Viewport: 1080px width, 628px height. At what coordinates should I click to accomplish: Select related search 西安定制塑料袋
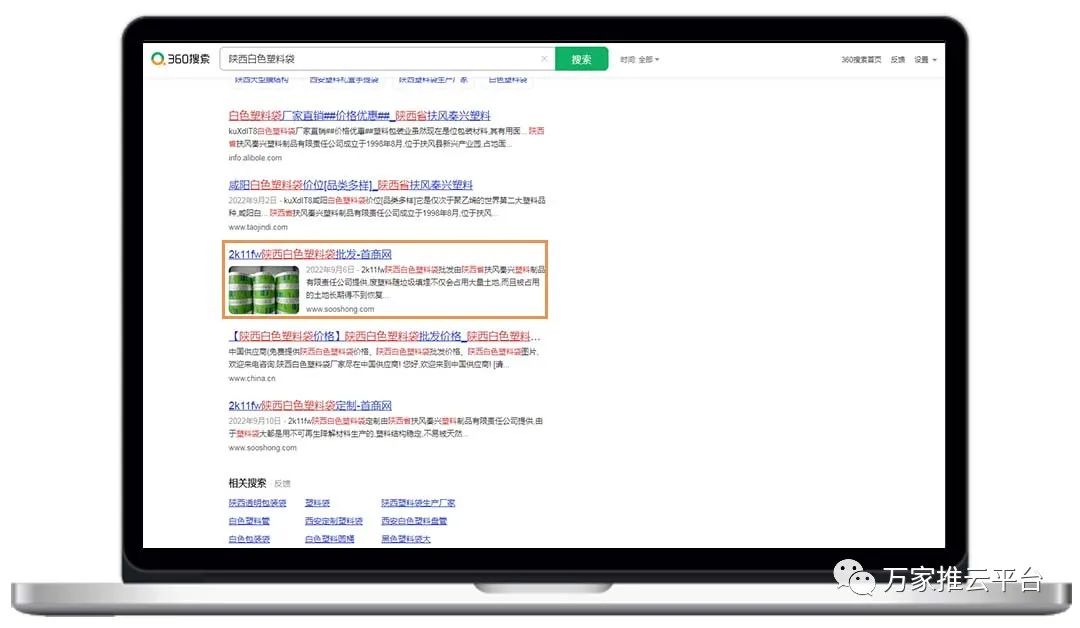(334, 521)
